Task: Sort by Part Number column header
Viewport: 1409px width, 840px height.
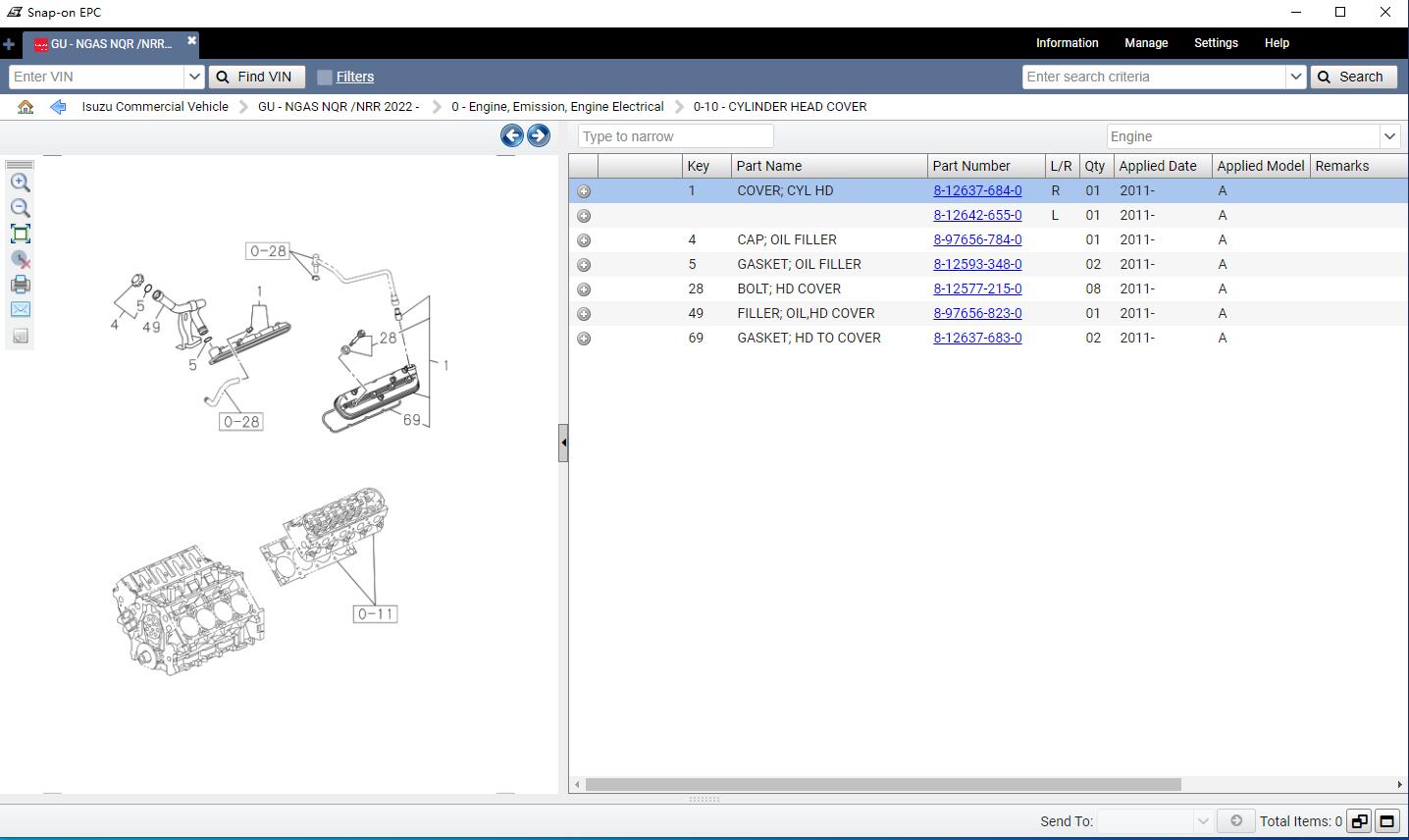Action: (x=986, y=166)
